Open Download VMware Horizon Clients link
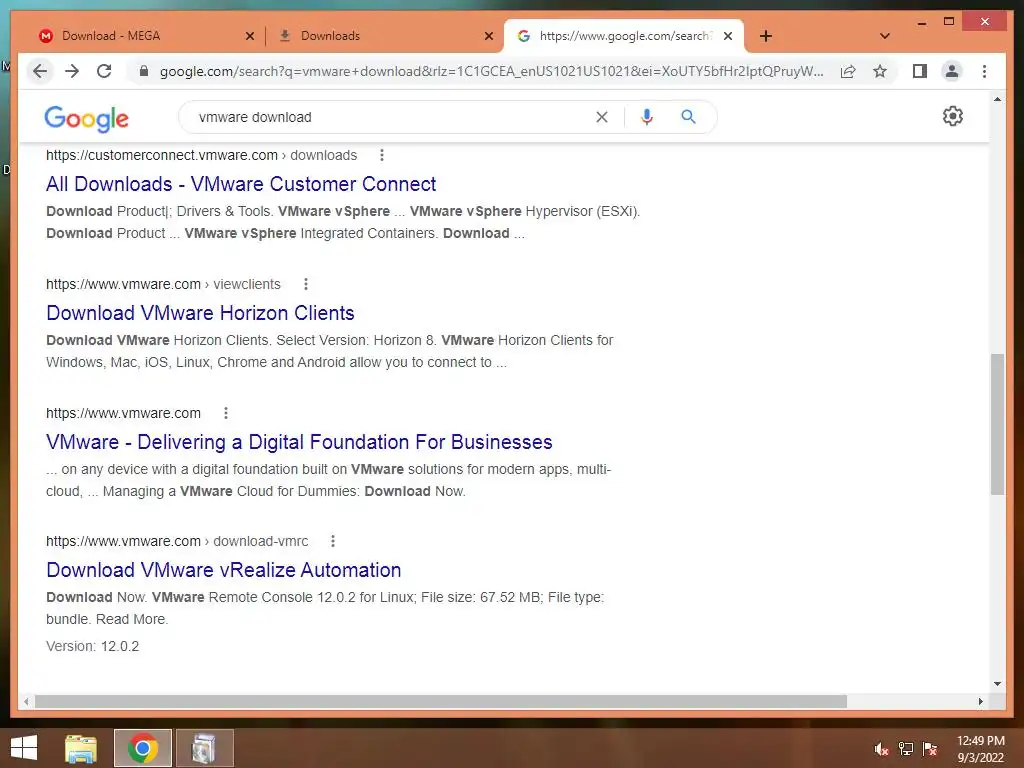This screenshot has height=768, width=1024. click(200, 313)
